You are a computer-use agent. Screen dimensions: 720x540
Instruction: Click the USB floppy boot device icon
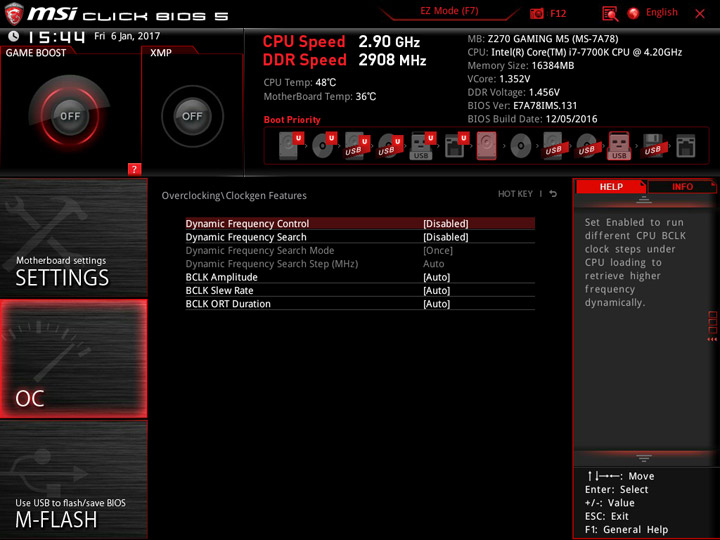tap(653, 146)
